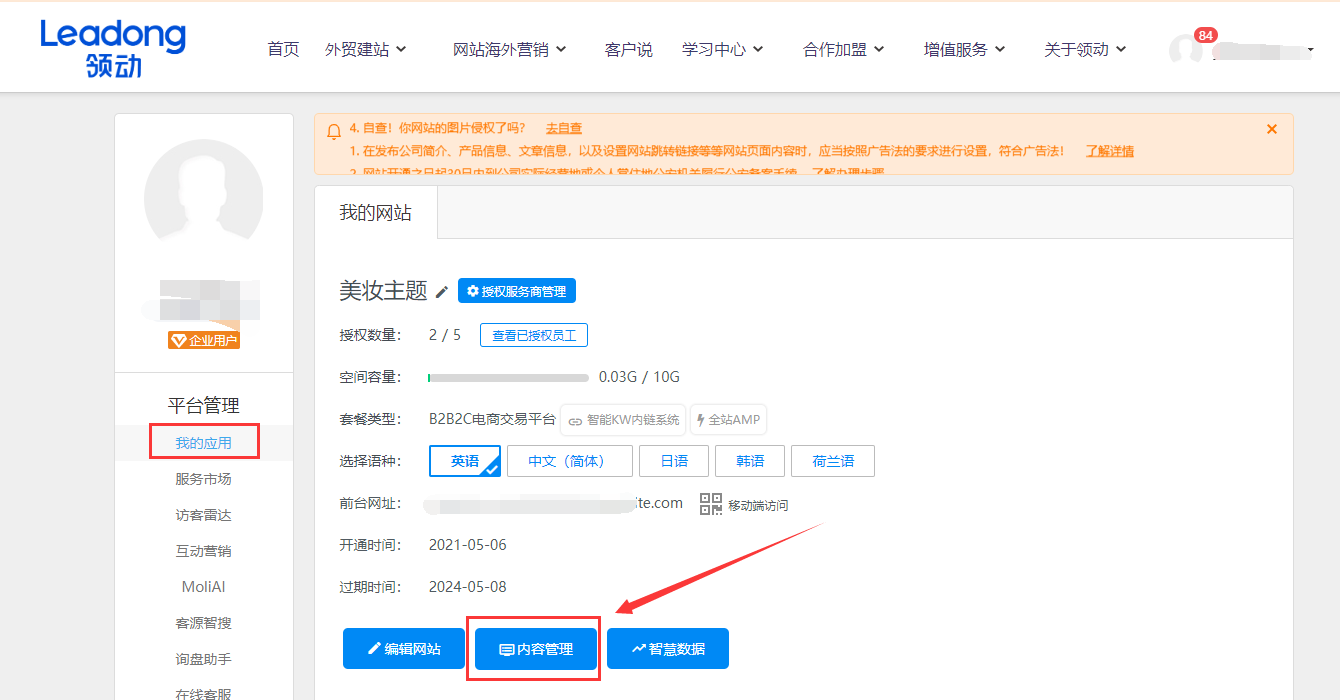Click the 空间容量 storage progress bar
Screen dimensions: 1340x700
pyautogui.click(x=508, y=377)
